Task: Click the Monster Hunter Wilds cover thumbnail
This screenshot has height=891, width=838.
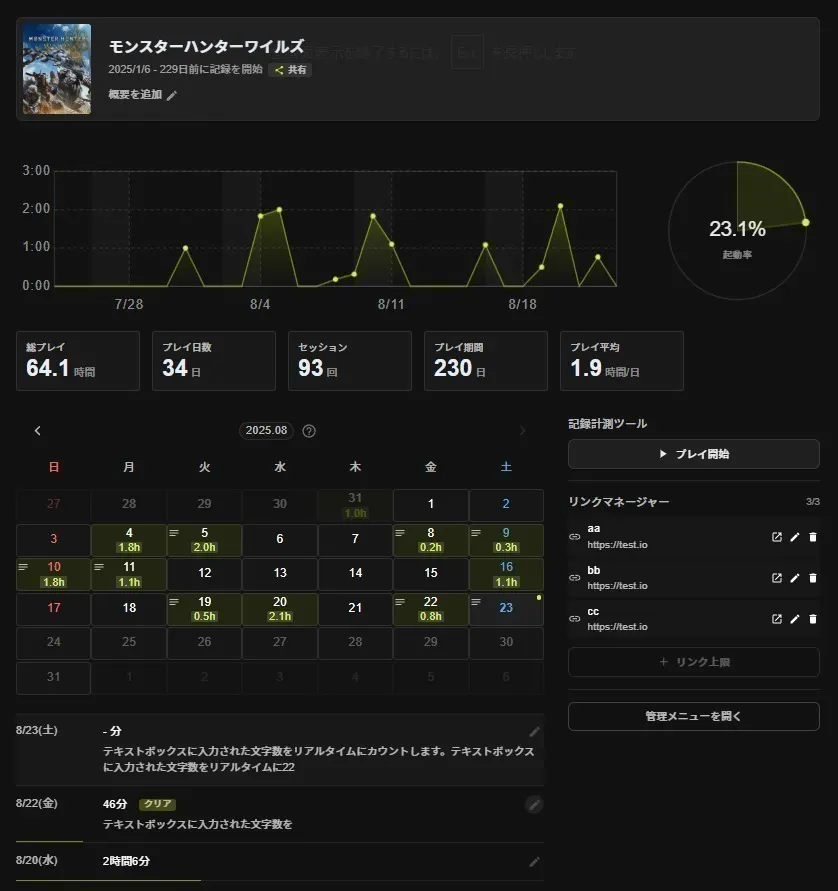Action: coord(57,69)
